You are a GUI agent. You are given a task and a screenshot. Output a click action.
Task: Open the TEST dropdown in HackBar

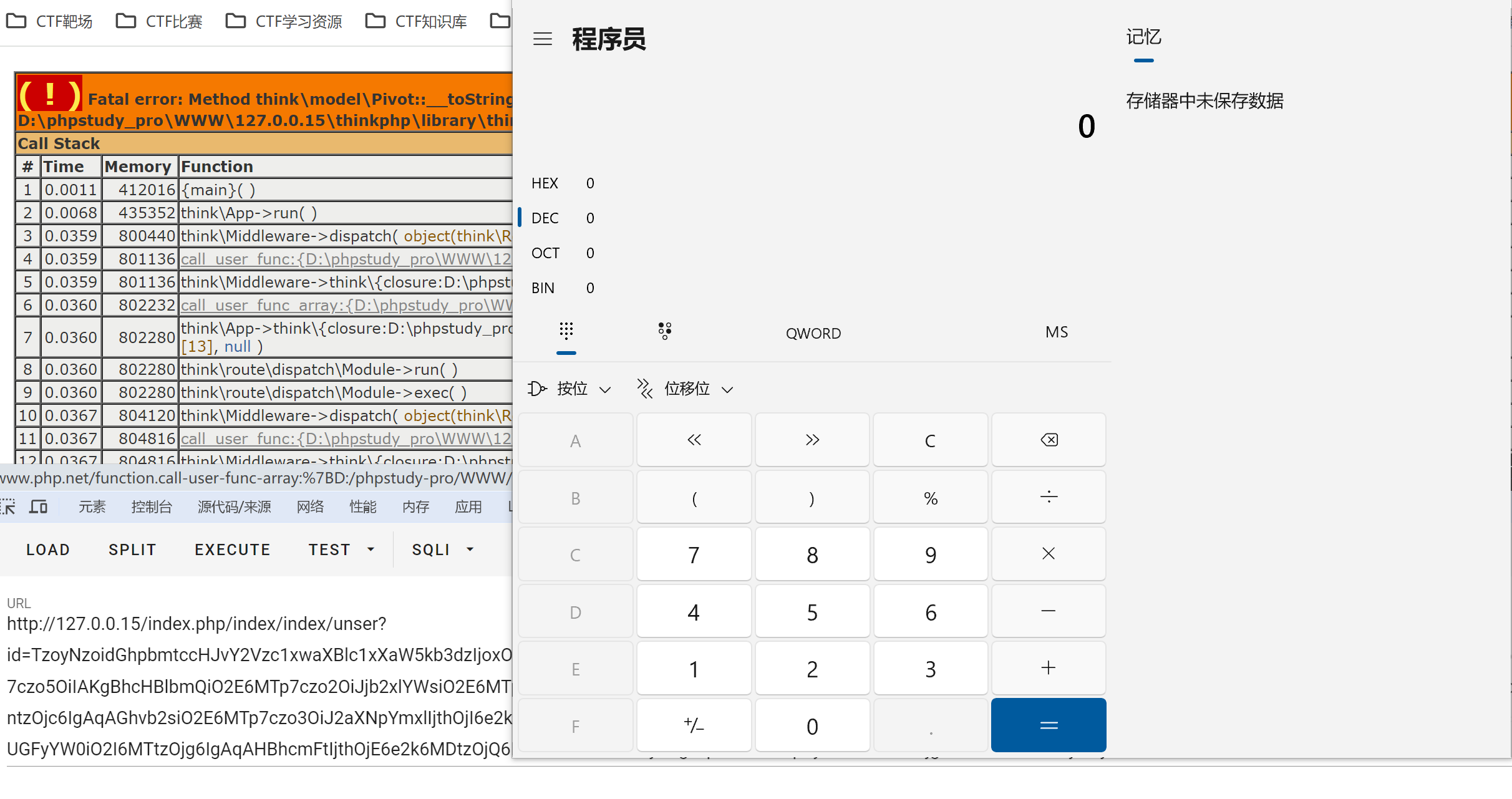[x=341, y=550]
